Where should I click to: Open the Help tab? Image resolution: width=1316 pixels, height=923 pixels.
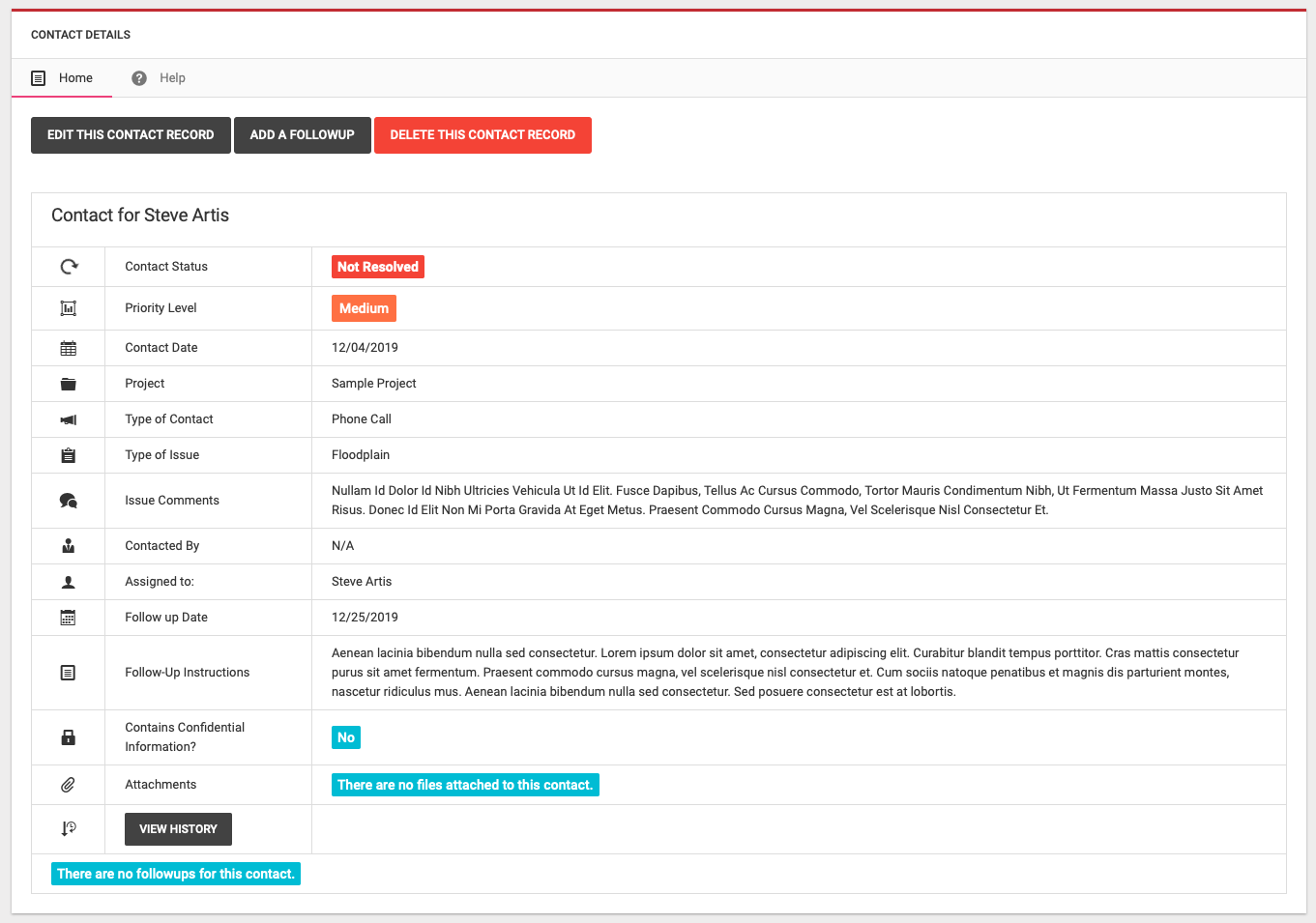coord(160,78)
